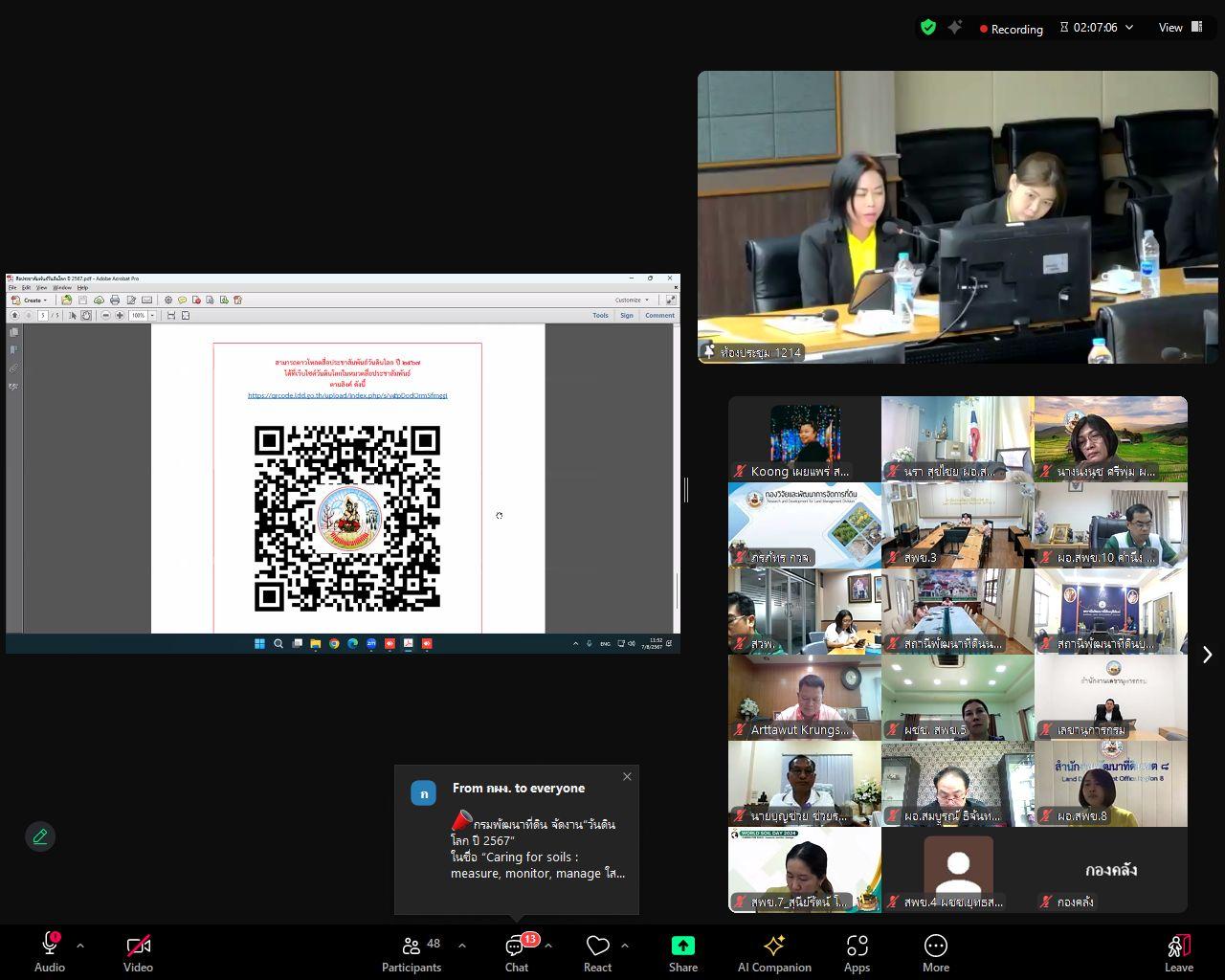Unmute the Audio microphone
The image size is (1225, 980).
[x=50, y=953]
